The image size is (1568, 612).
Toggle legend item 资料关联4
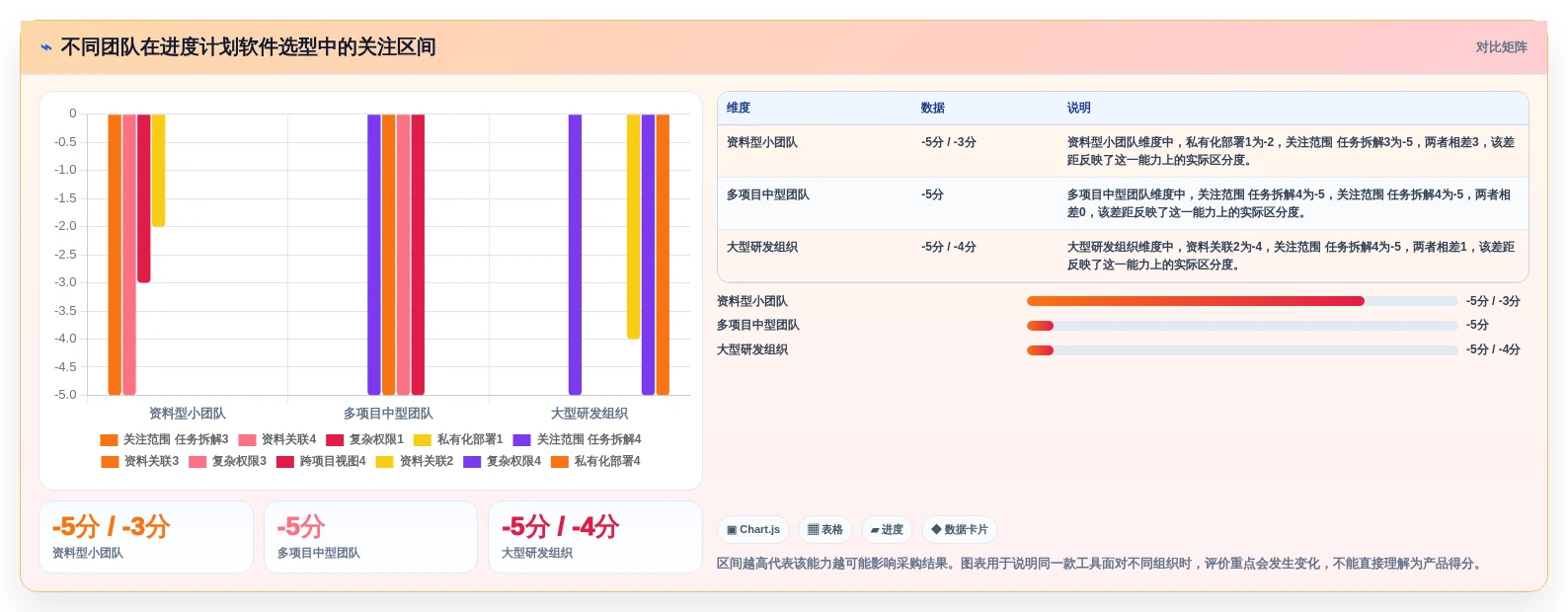277,439
